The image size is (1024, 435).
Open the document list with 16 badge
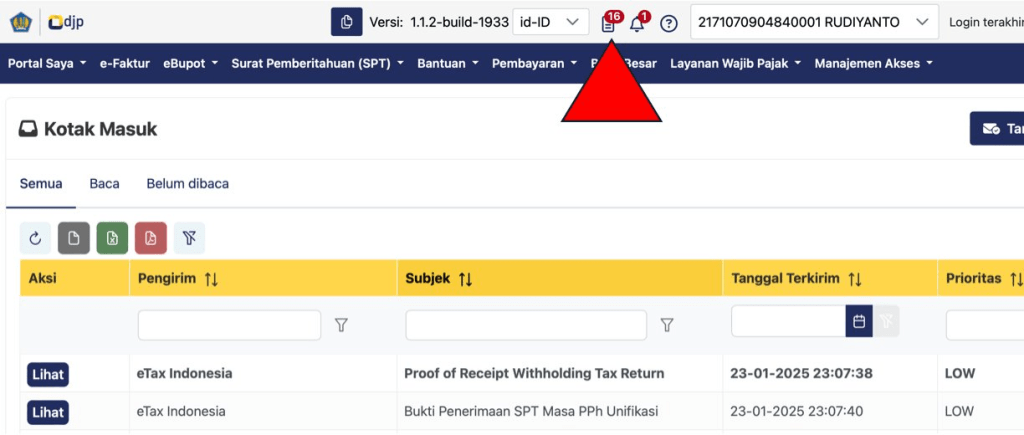coord(608,23)
